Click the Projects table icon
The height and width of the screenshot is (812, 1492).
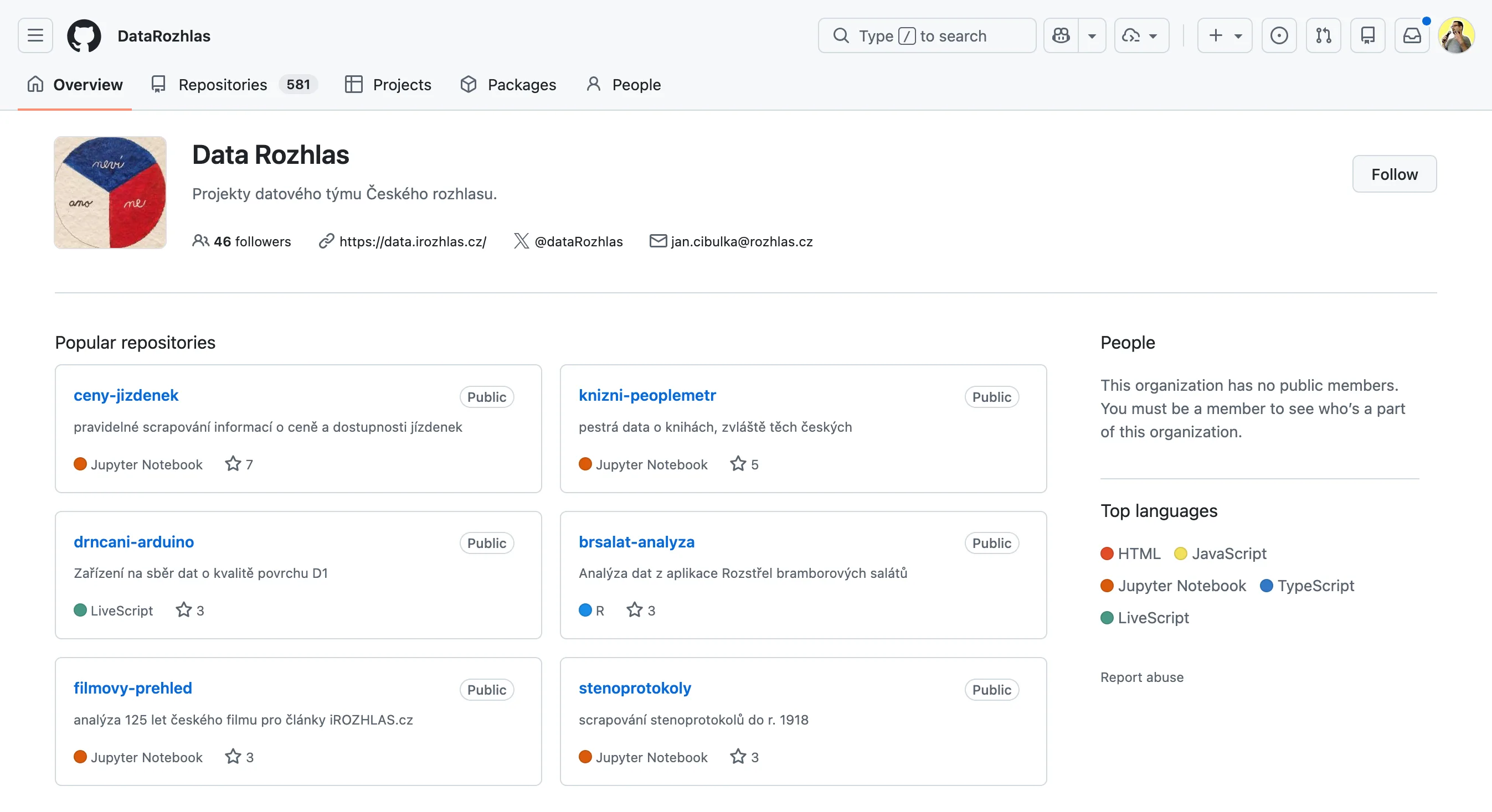coord(353,85)
